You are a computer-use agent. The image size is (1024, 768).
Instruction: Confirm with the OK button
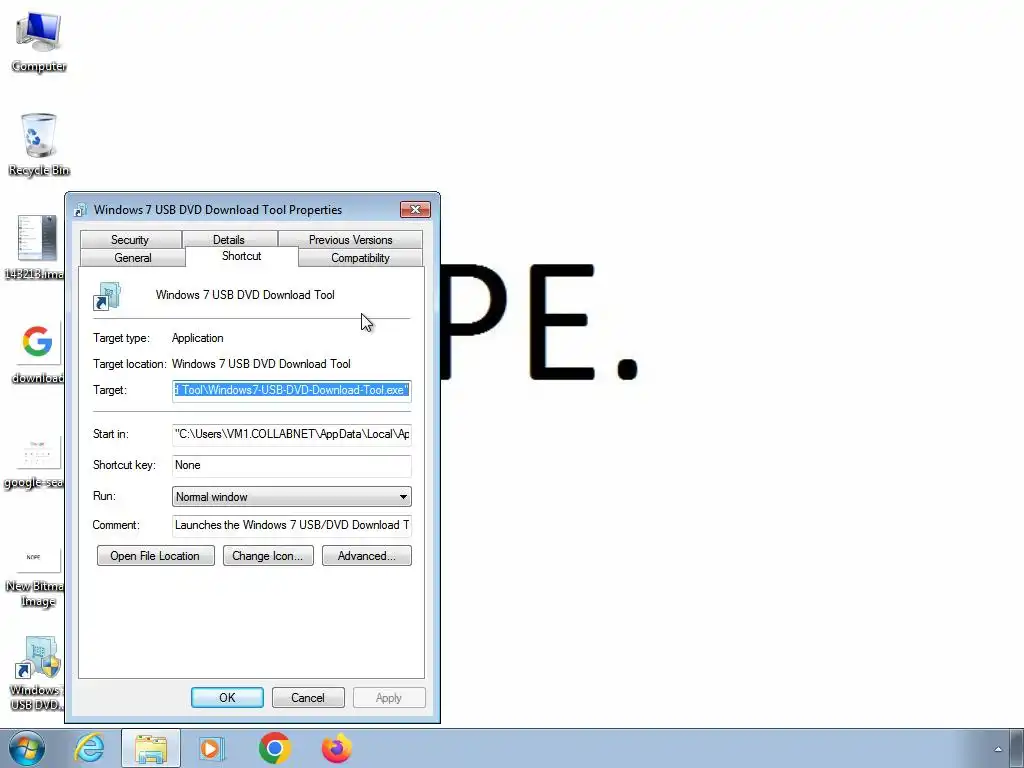tap(227, 697)
